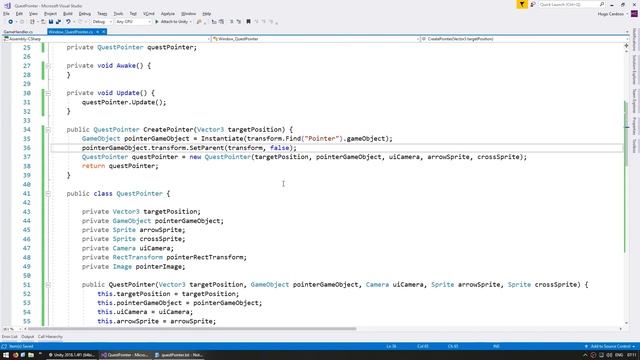Screen dimensions: 640x360
Task: Click the Quick Launch search magnifier
Action: tap(602, 4)
